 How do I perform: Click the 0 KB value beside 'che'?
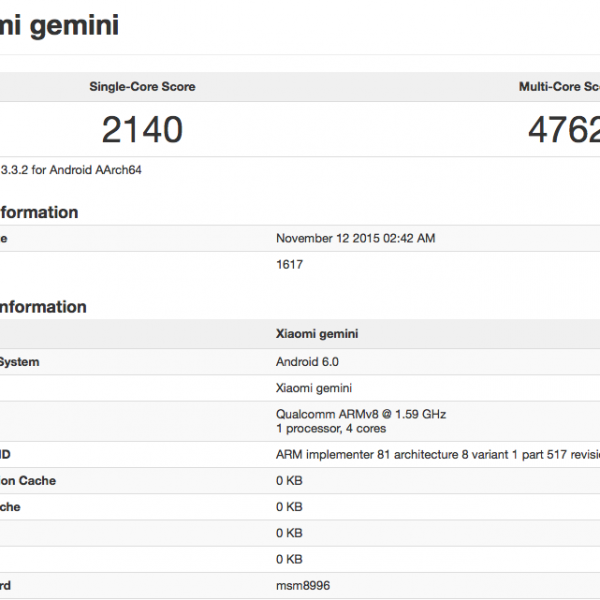pyautogui.click(x=289, y=507)
